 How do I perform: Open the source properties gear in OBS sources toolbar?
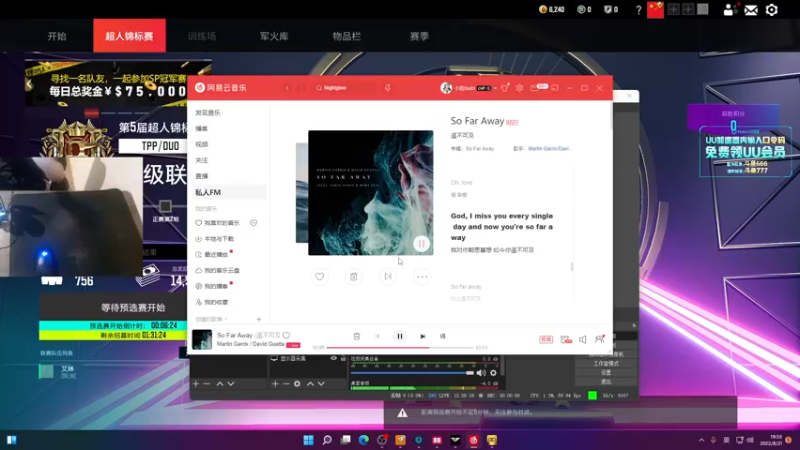[x=297, y=384]
